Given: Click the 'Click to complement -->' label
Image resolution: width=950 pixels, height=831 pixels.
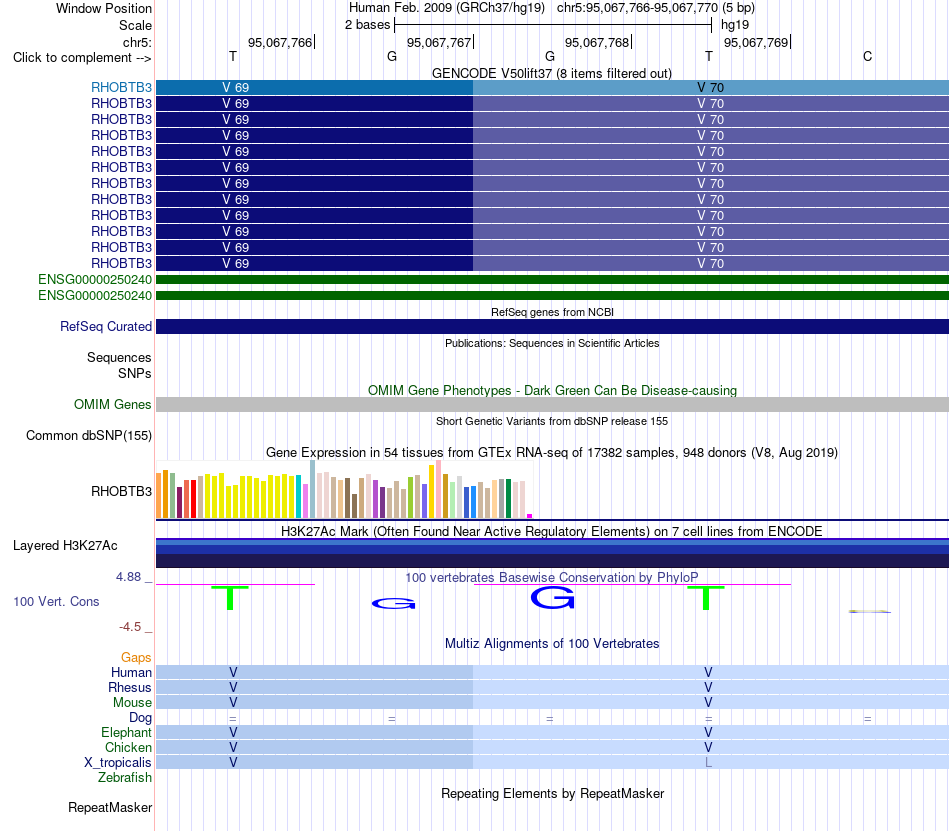Looking at the screenshot, I should 82,58.
